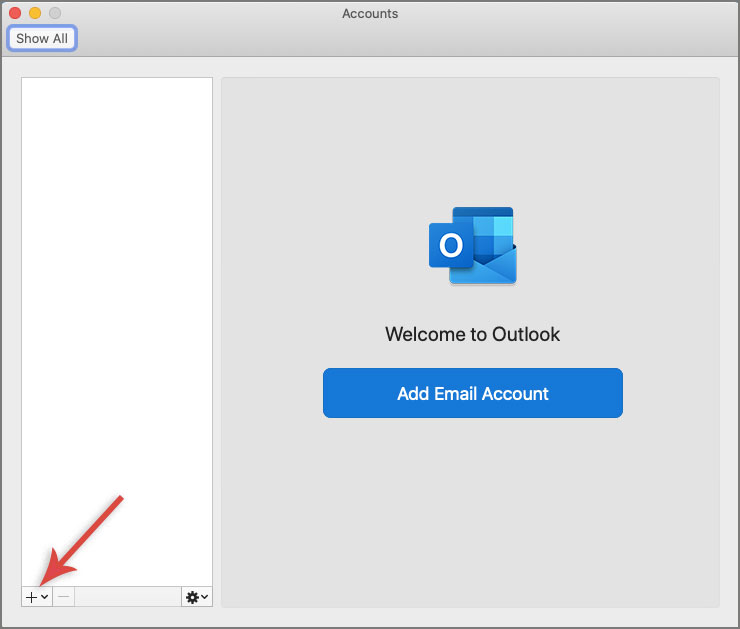Image resolution: width=740 pixels, height=629 pixels.
Task: Click the Outlook logo icon
Action: (472, 245)
